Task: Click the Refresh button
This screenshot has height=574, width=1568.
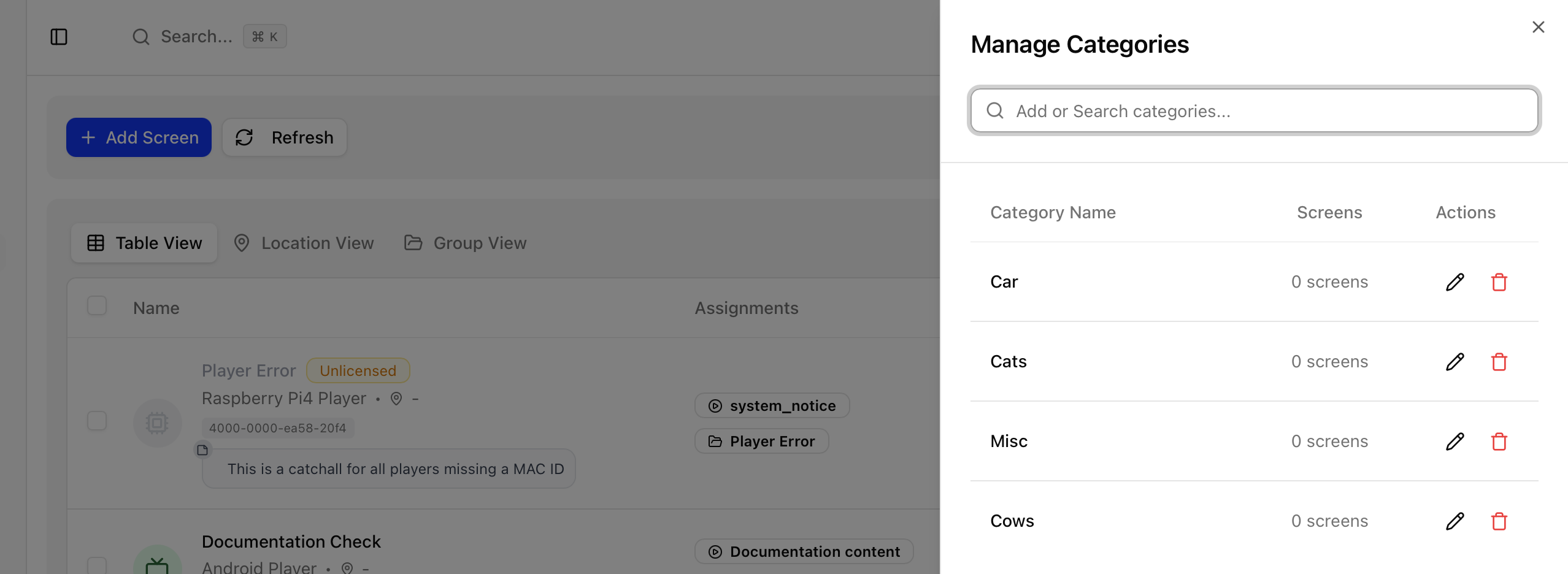Action: [285, 137]
